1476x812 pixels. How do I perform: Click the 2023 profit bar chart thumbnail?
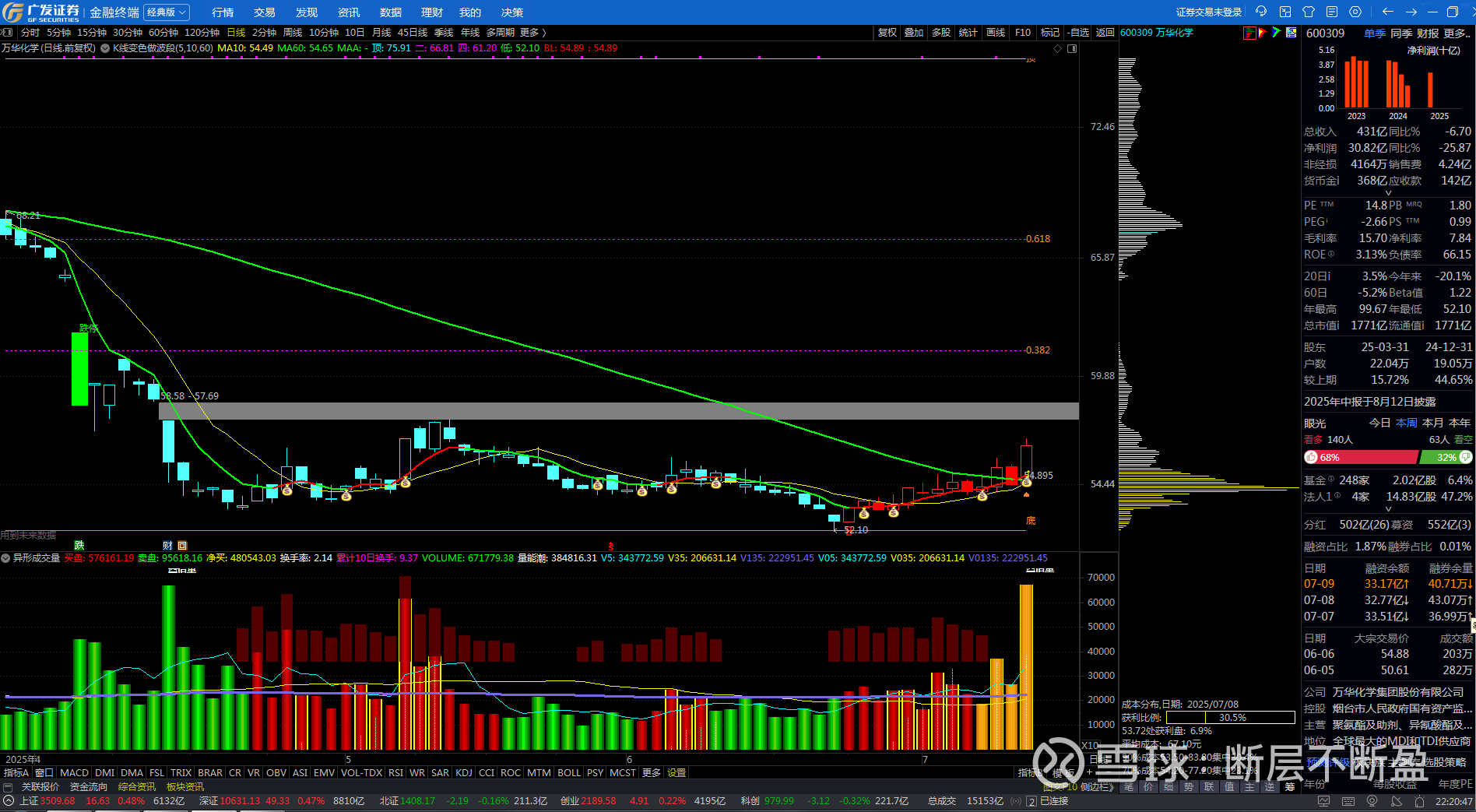(1356, 83)
